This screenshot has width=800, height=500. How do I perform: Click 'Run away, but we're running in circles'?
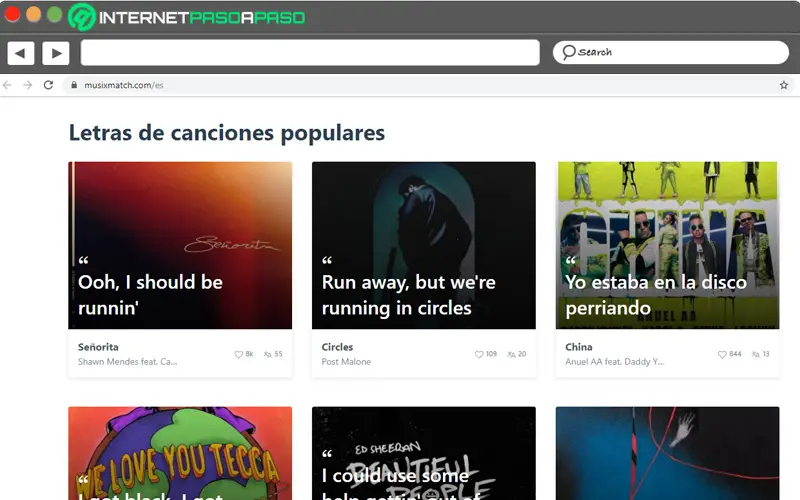point(408,295)
